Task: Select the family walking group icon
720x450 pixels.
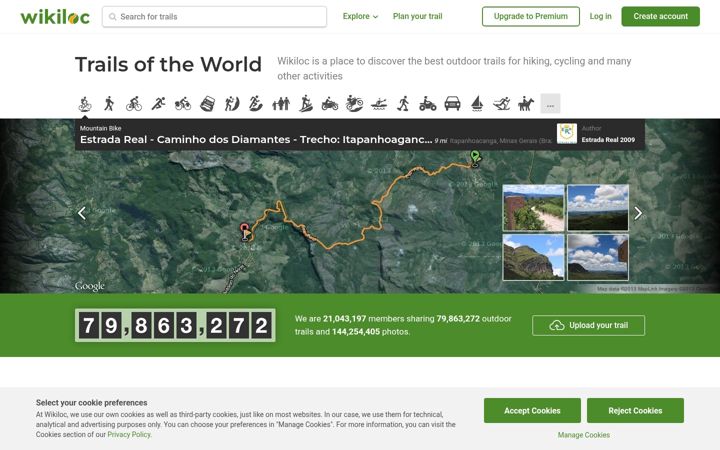Action: pos(281,104)
